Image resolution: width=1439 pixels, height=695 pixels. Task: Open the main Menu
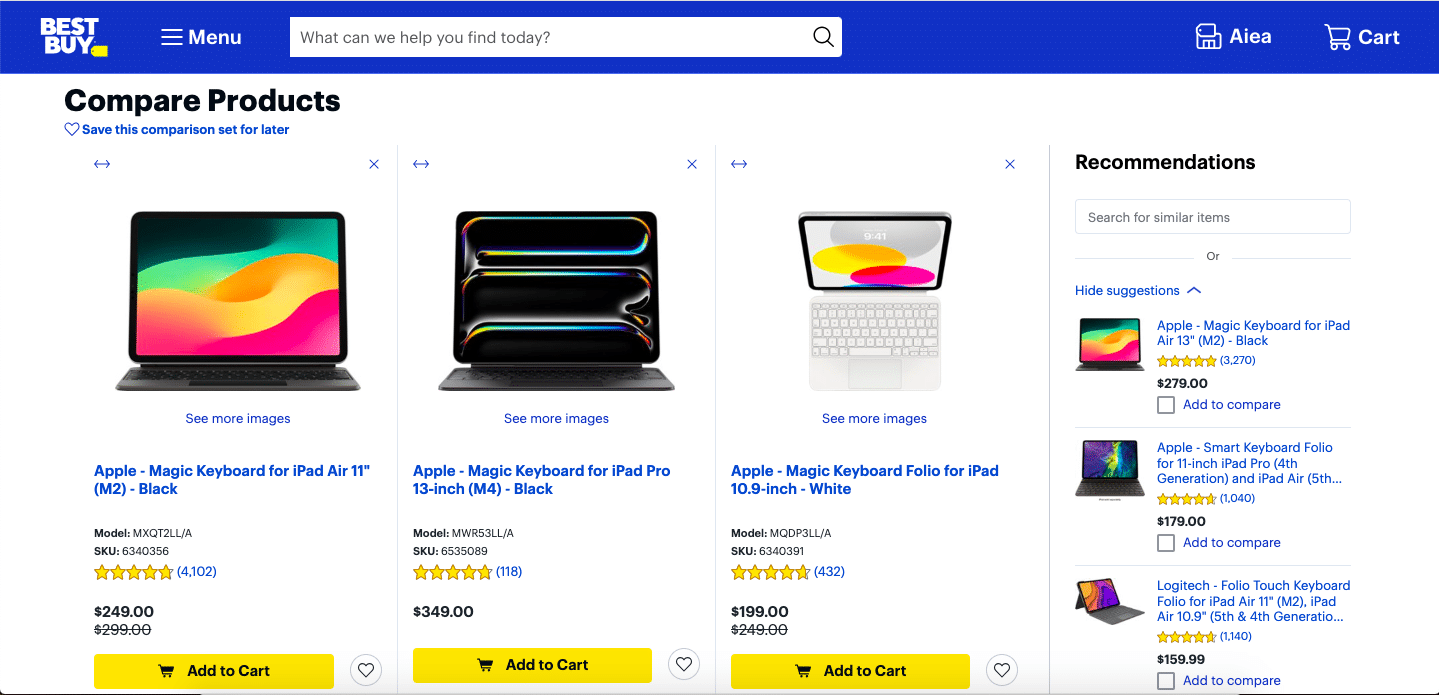tap(201, 37)
